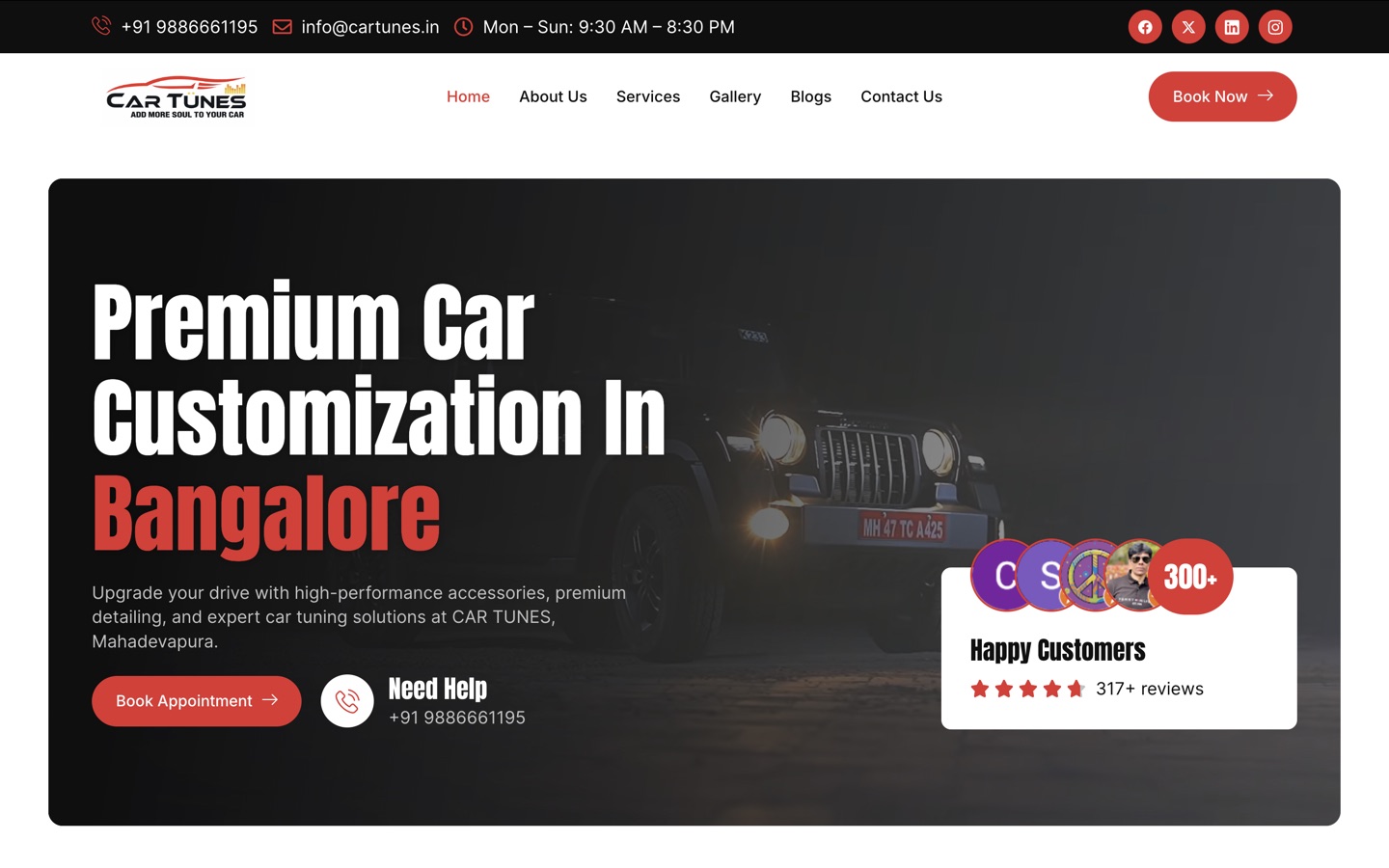
Task: Click the Car Tunes logo
Action: pos(176,96)
